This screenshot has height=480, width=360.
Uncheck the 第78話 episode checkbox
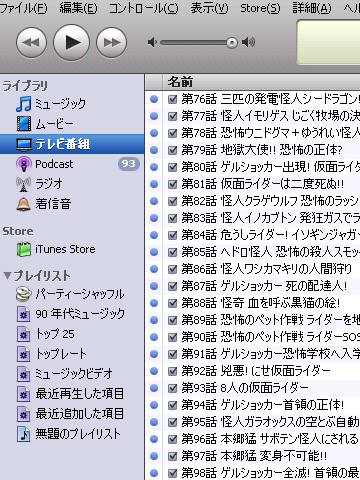tap(173, 133)
